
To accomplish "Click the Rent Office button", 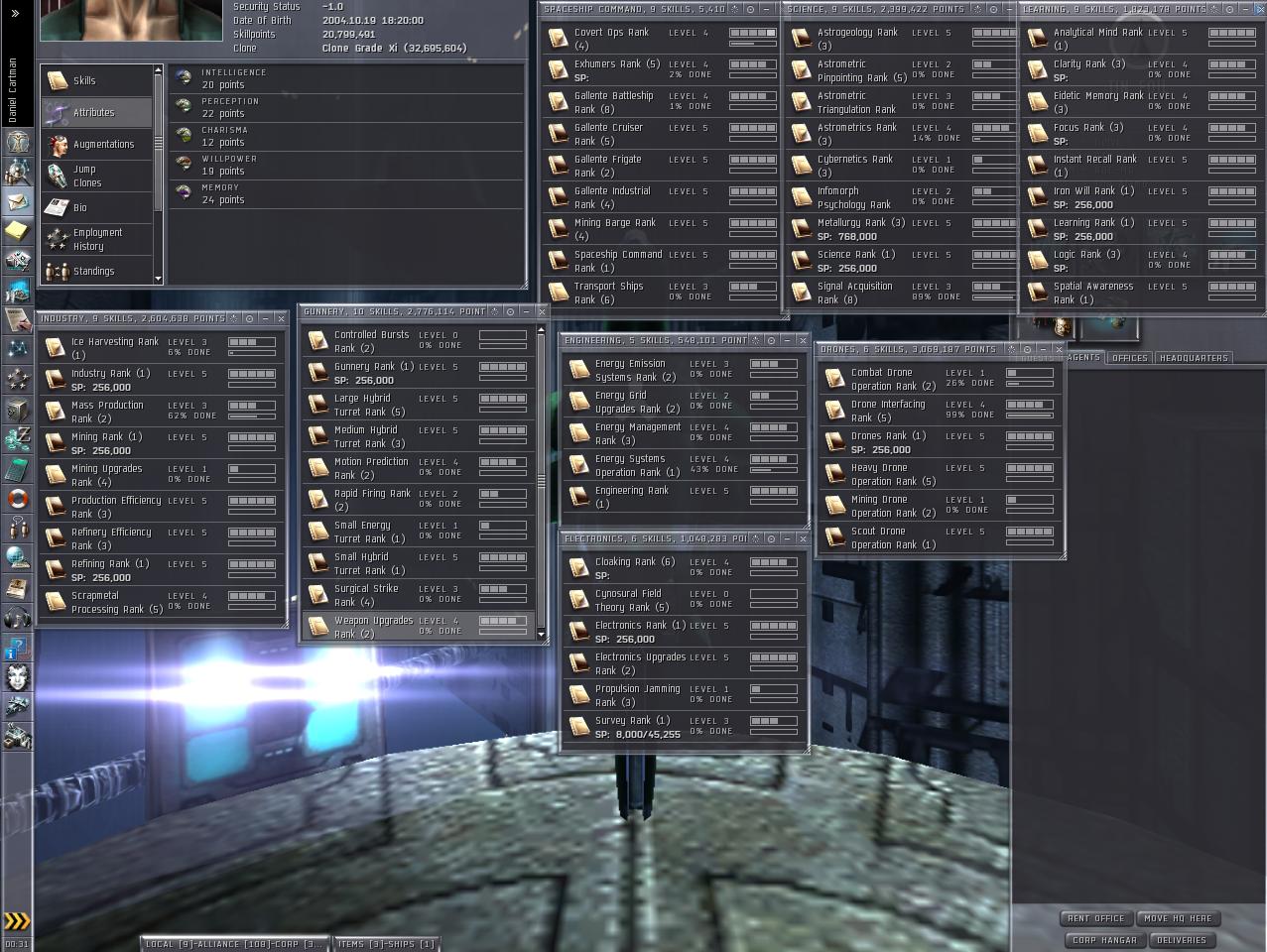I will pos(1095,918).
